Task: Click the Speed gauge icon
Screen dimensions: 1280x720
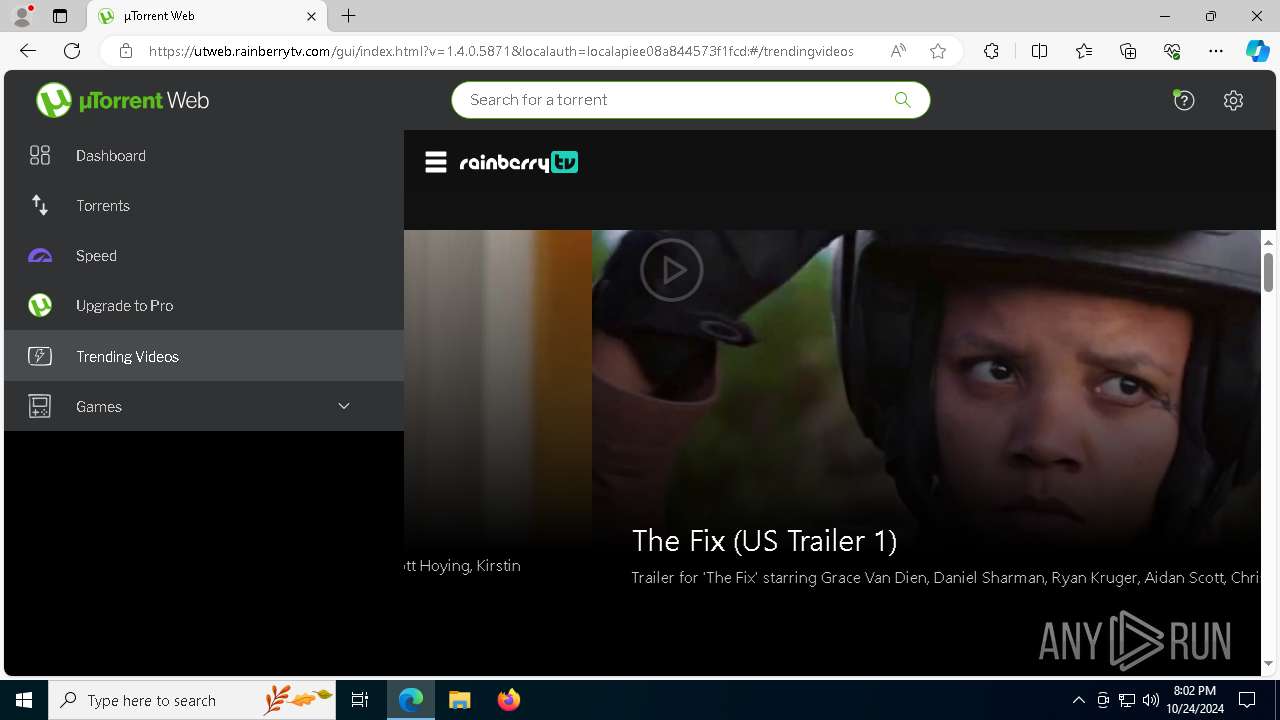Action: coord(40,256)
